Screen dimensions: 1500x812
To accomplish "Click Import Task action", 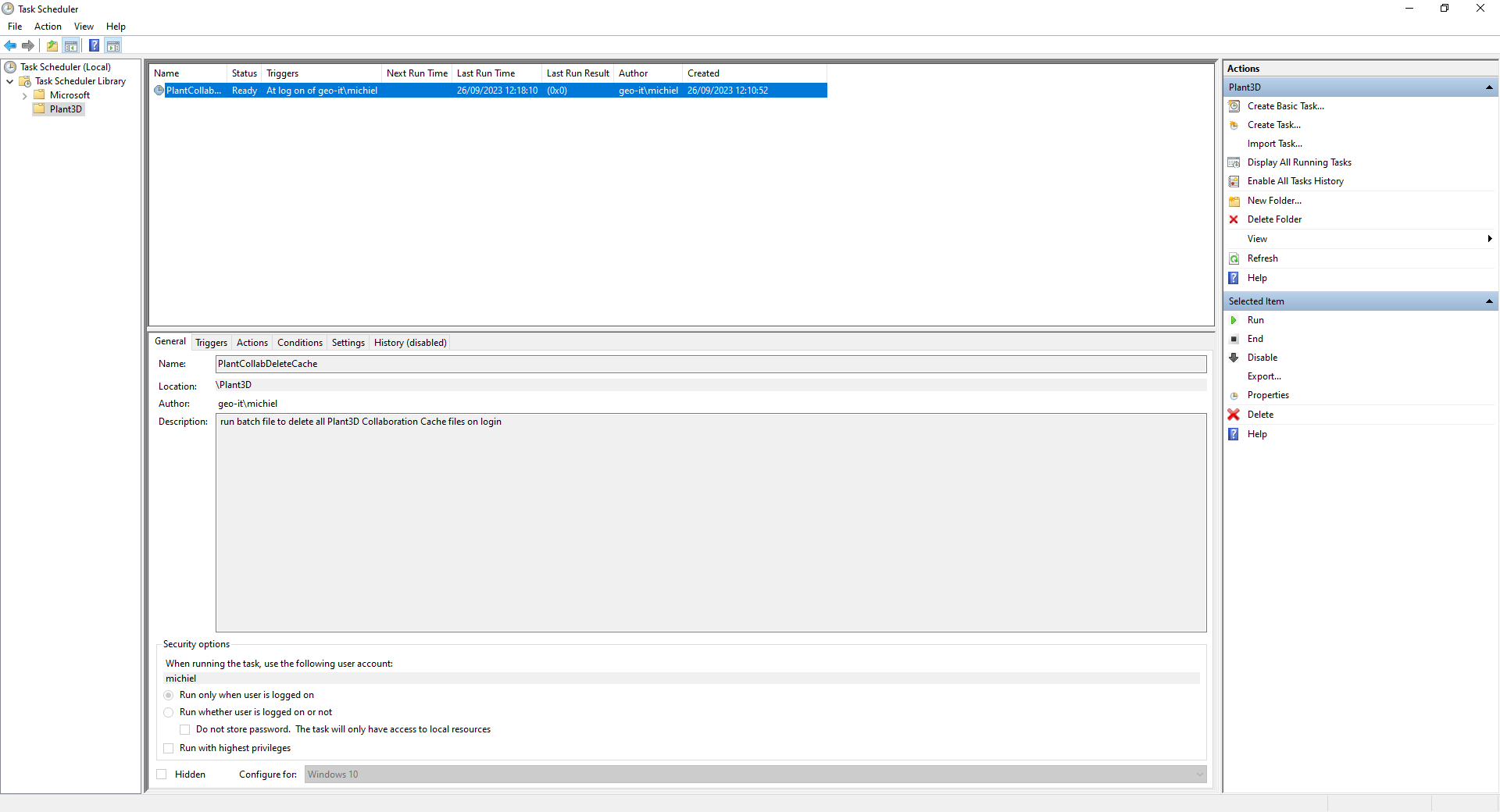I will (x=1274, y=144).
